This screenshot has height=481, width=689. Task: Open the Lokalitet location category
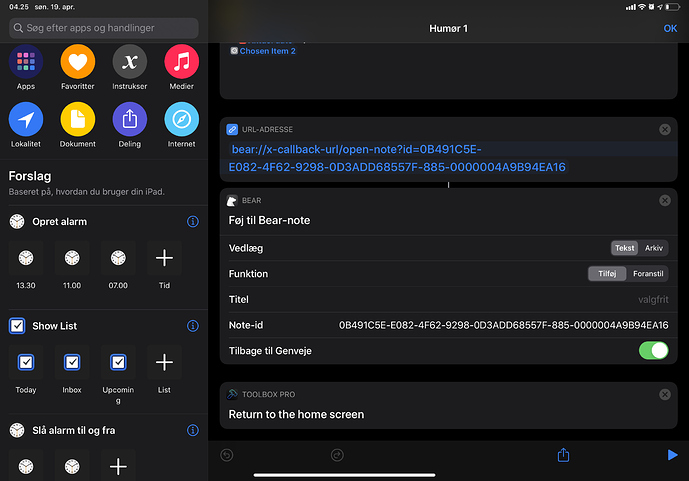[26, 125]
